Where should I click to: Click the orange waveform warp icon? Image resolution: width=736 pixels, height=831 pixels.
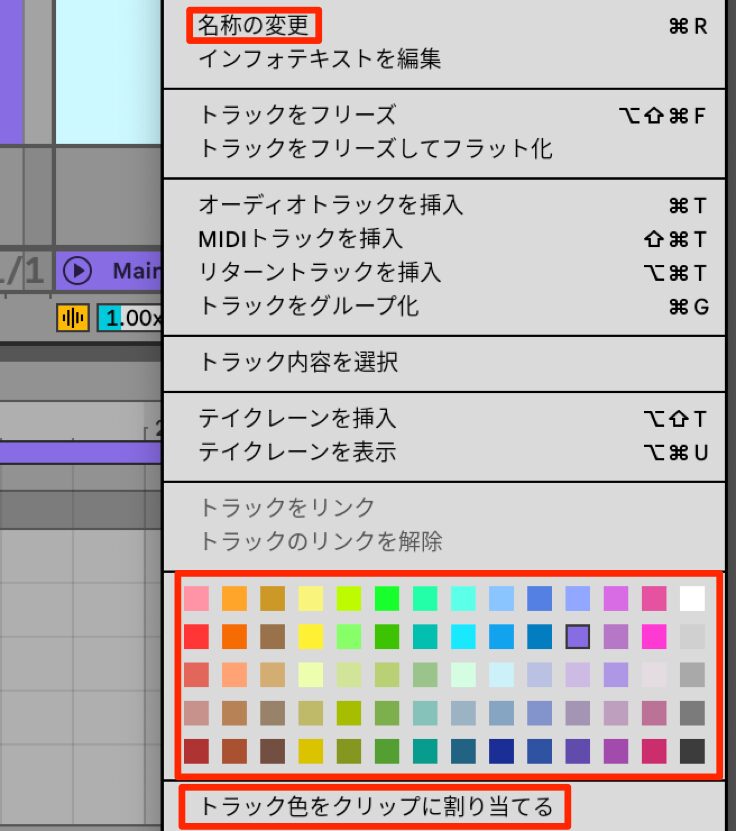[73, 318]
